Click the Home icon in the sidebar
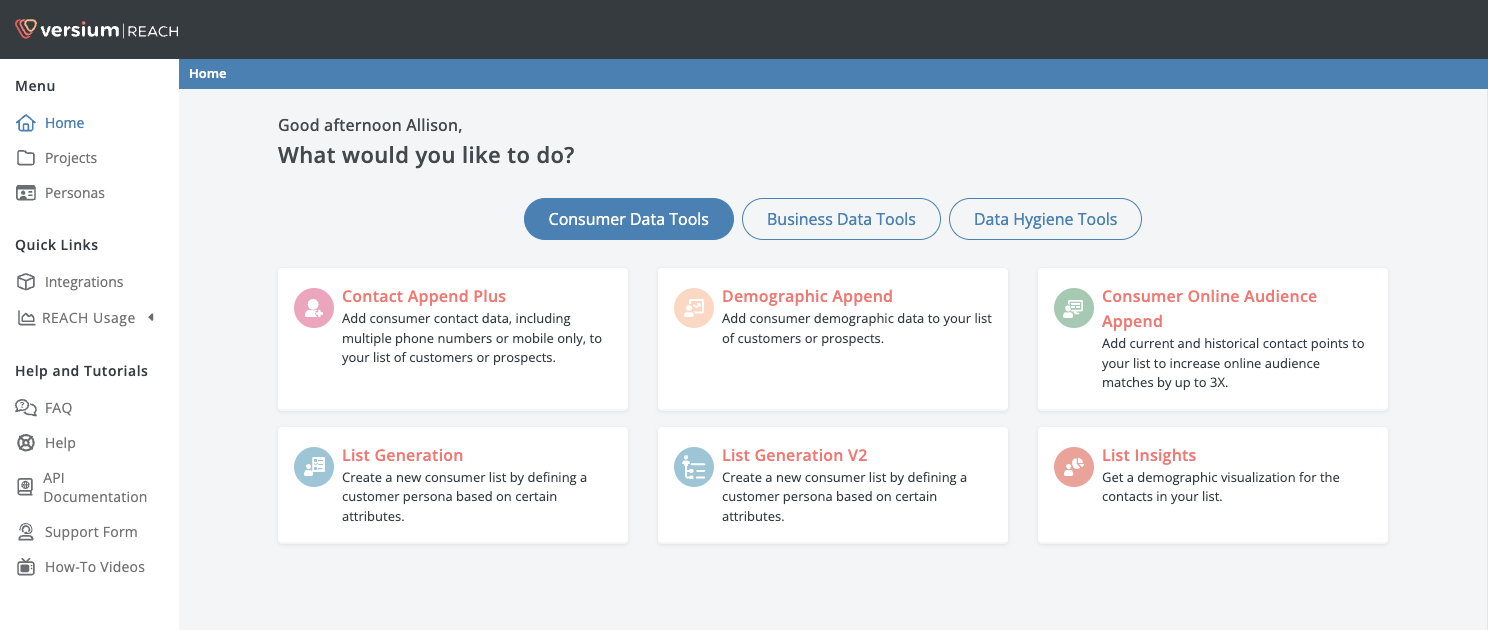 click(x=27, y=122)
